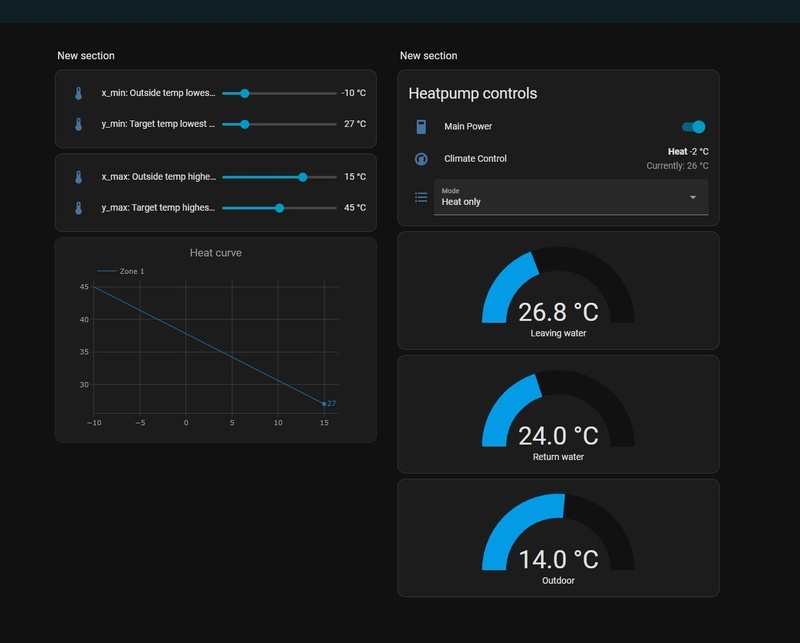Click the Main Power row label
Screen dimensions: 800x643
(x=468, y=127)
